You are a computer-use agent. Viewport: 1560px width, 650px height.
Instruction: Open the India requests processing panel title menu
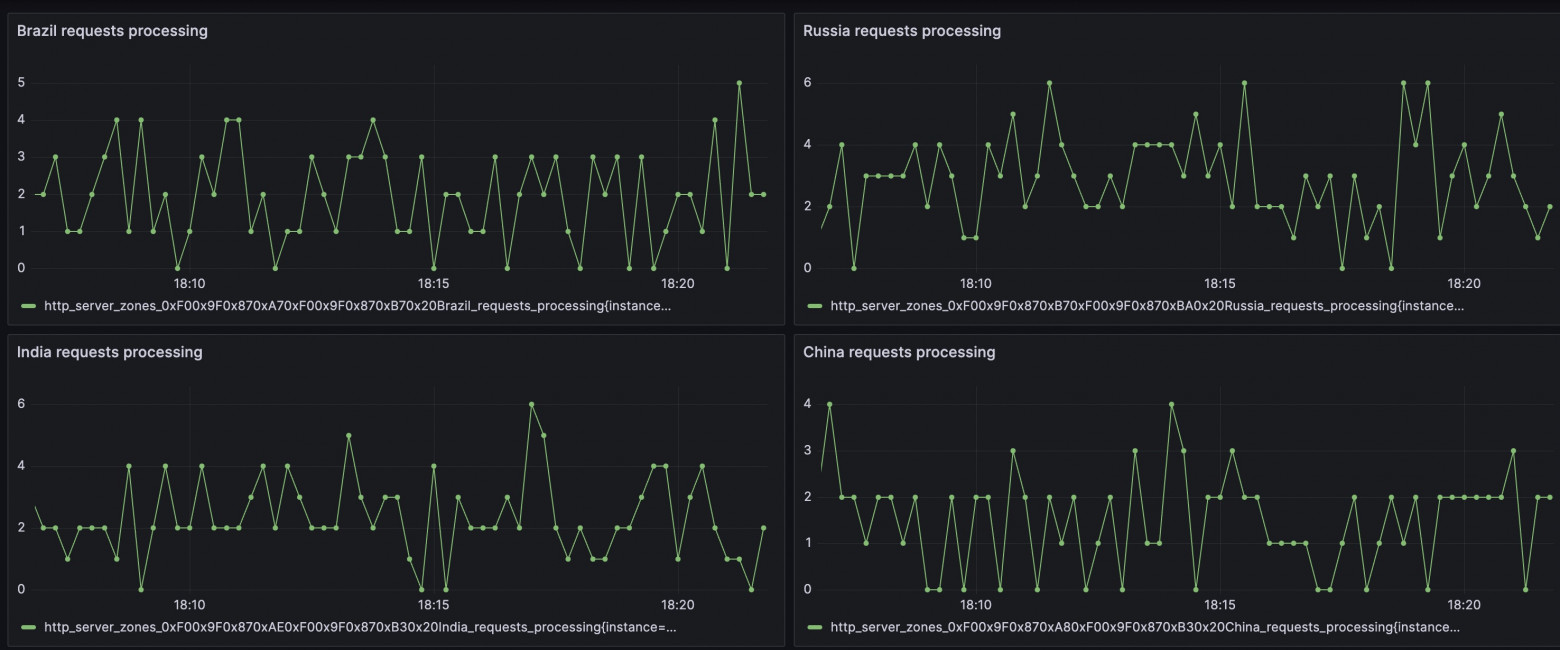109,352
